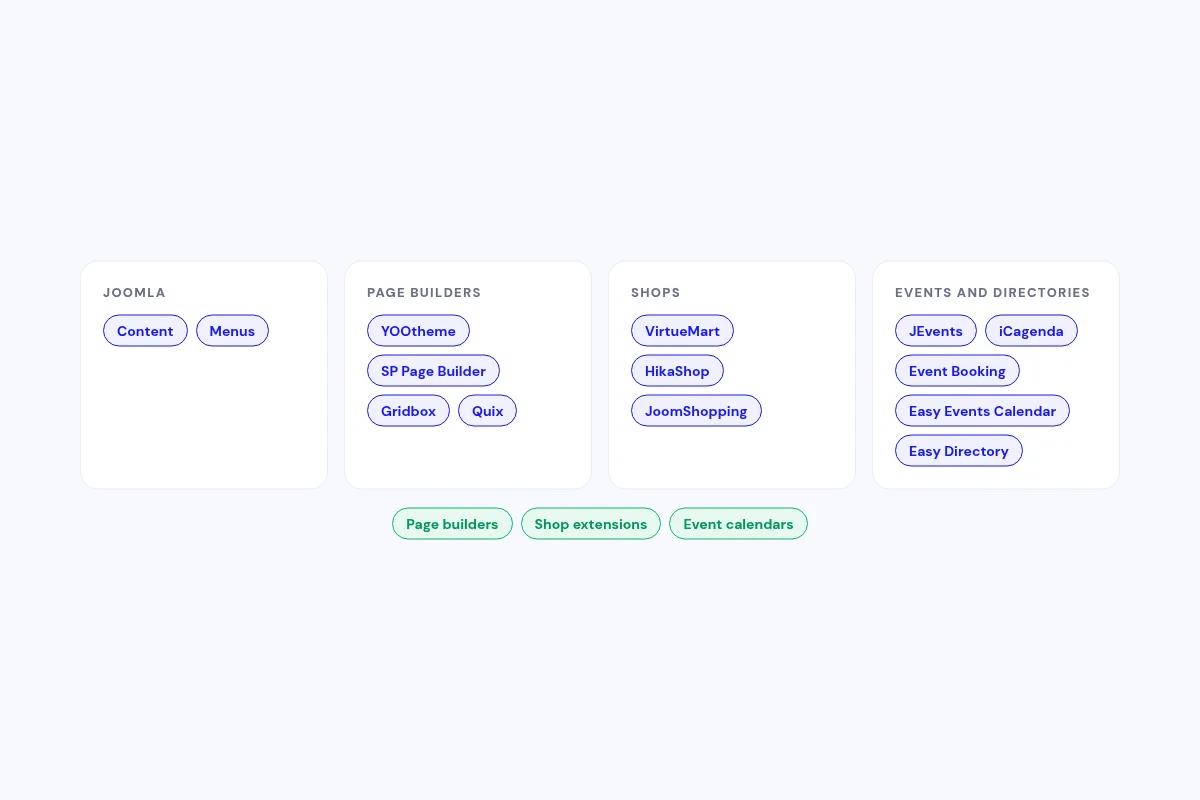Open the green Shop extensions pill

pyautogui.click(x=591, y=524)
